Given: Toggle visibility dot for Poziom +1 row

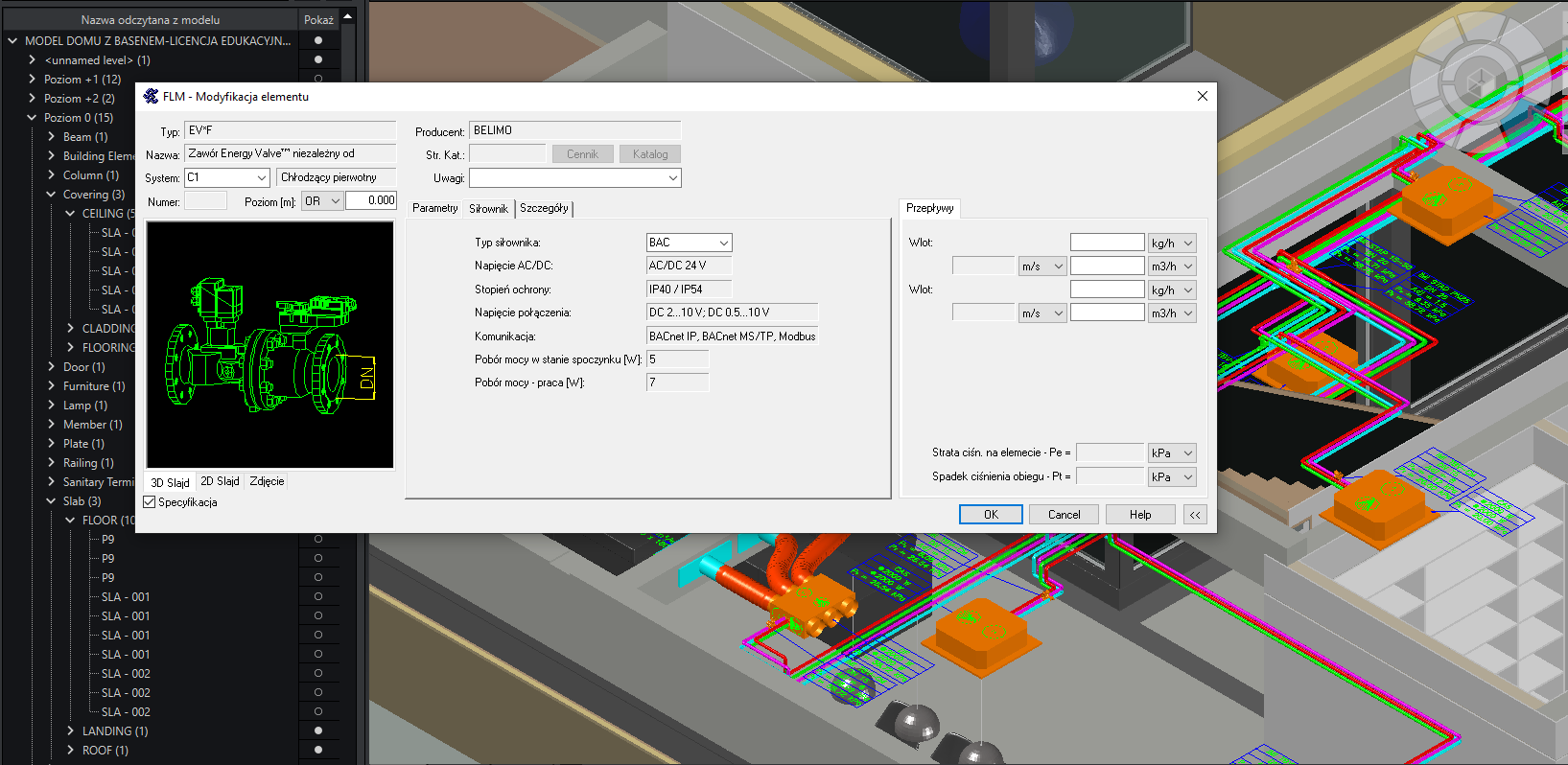Looking at the screenshot, I should pyautogui.click(x=318, y=79).
